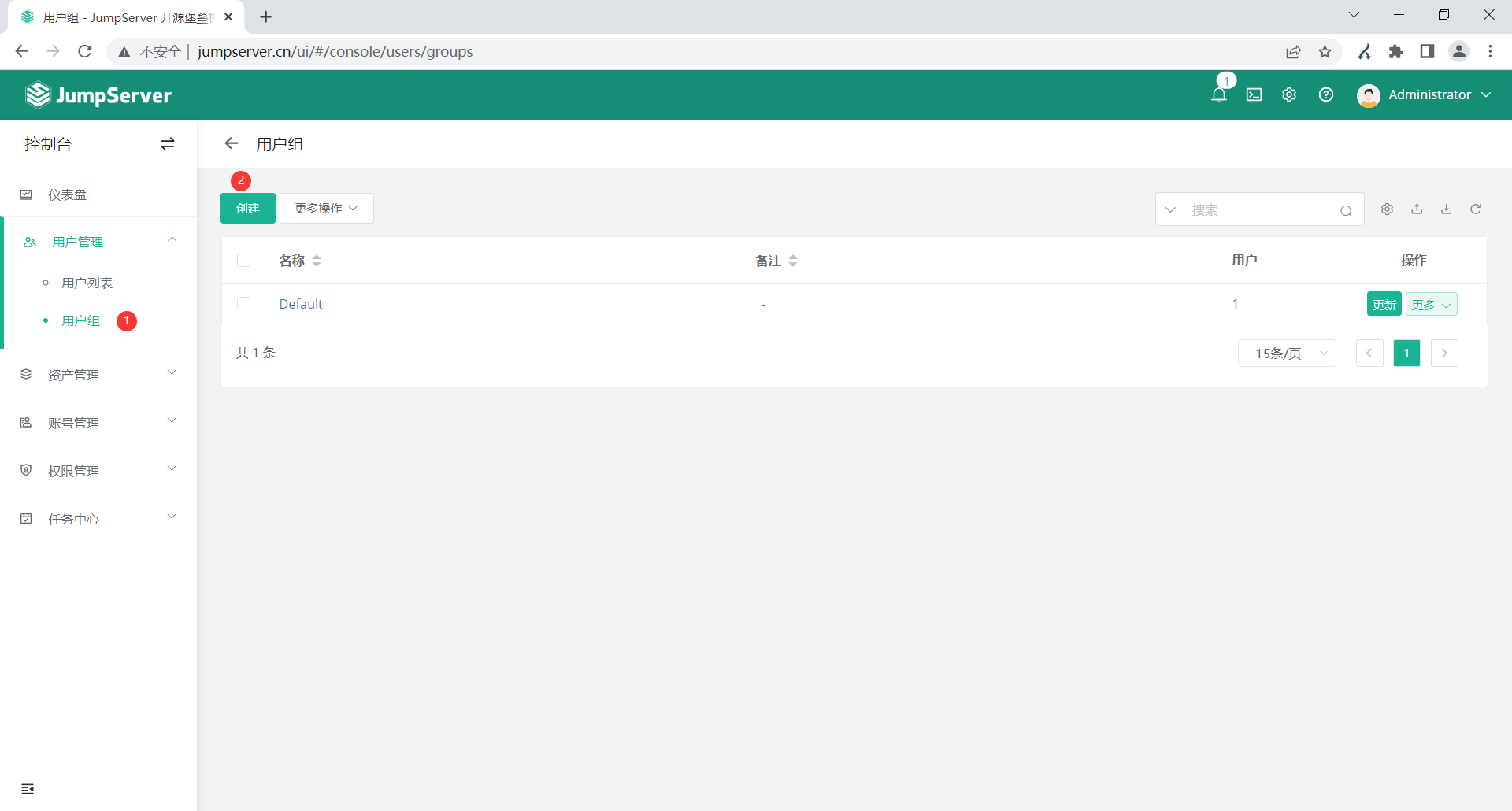Refresh the user group table
This screenshot has width=1512, height=811.
click(1476, 209)
